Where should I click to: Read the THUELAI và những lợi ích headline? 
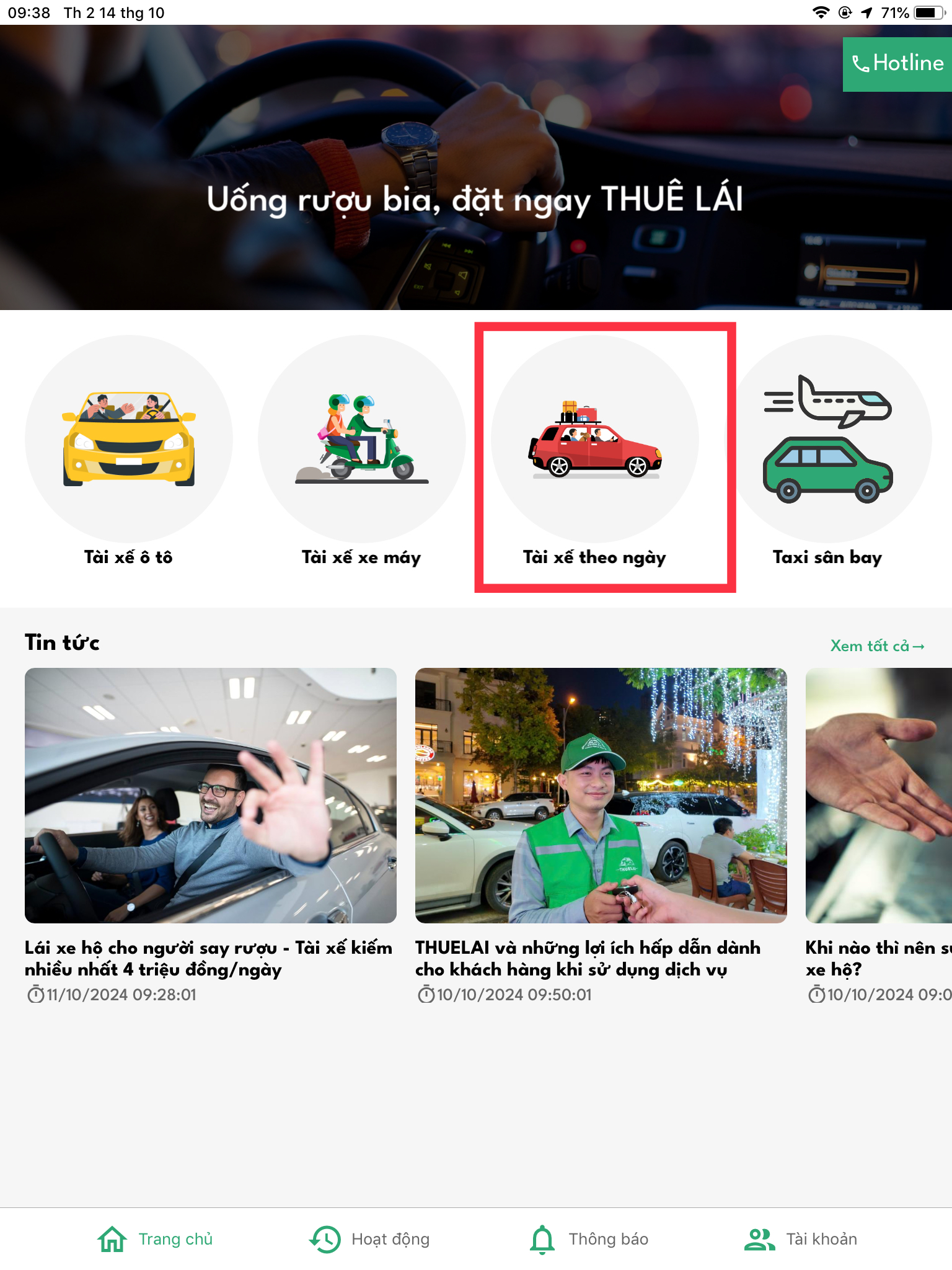point(588,959)
